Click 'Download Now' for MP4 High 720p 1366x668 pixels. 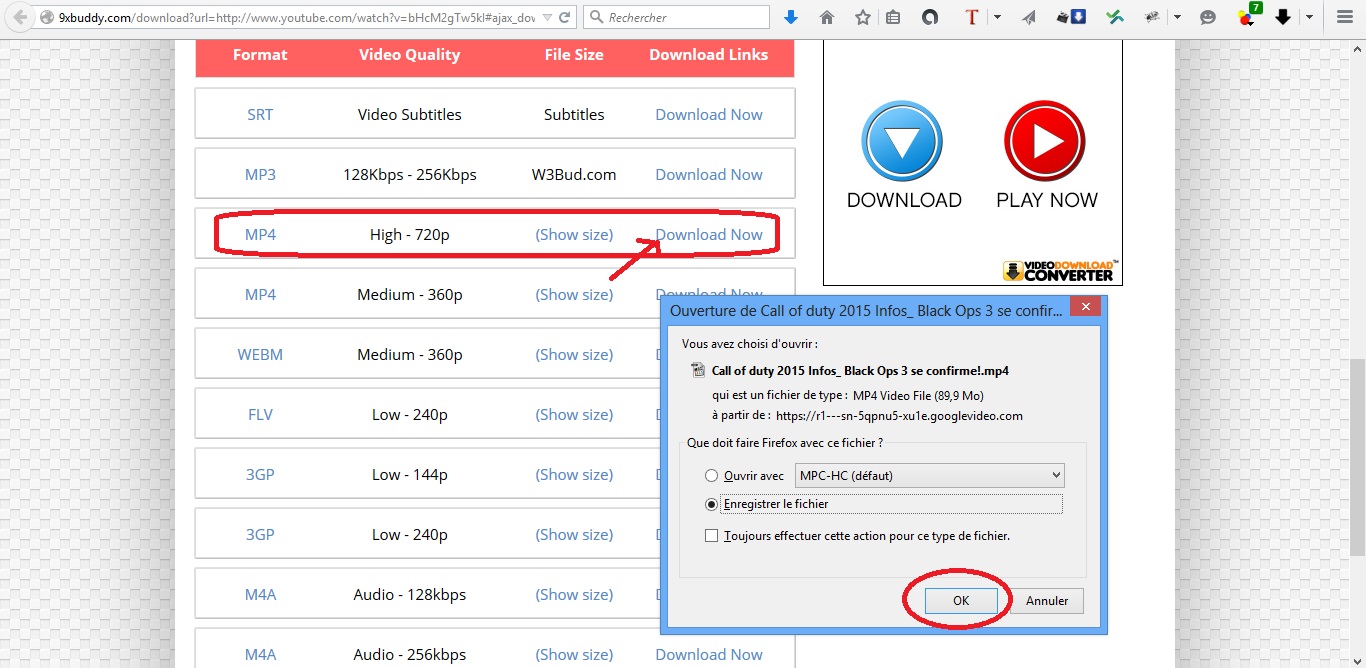coord(709,234)
